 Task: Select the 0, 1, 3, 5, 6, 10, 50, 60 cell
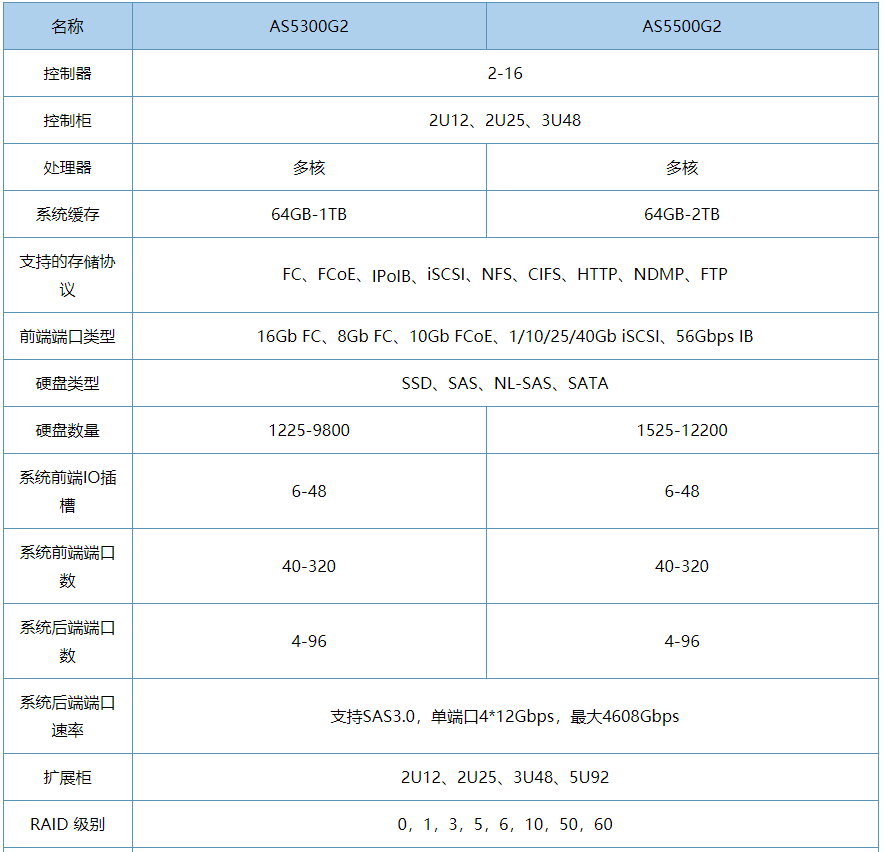coord(505,825)
